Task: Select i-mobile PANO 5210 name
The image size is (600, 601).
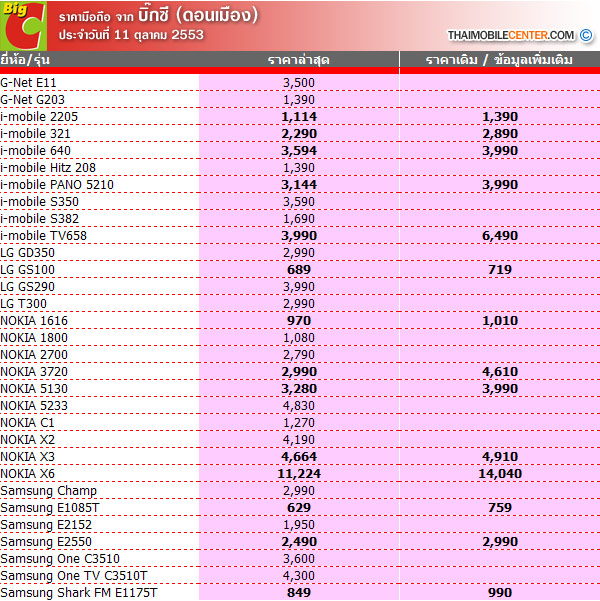Action: pyautogui.click(x=57, y=185)
